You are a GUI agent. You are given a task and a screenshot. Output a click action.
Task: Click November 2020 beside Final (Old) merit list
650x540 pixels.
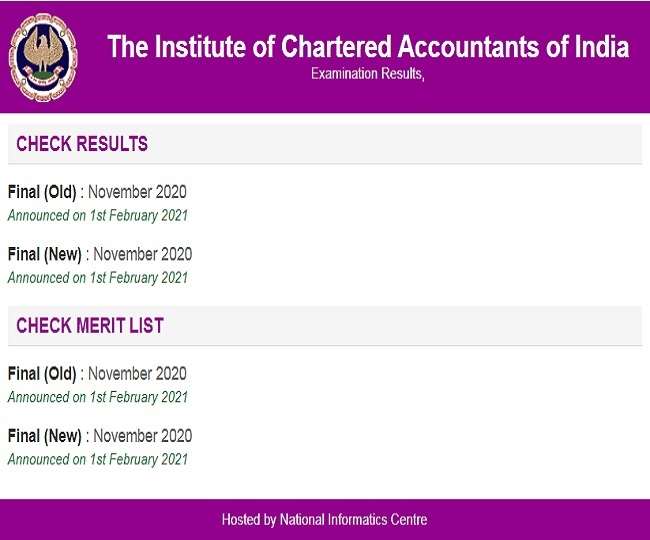137,374
